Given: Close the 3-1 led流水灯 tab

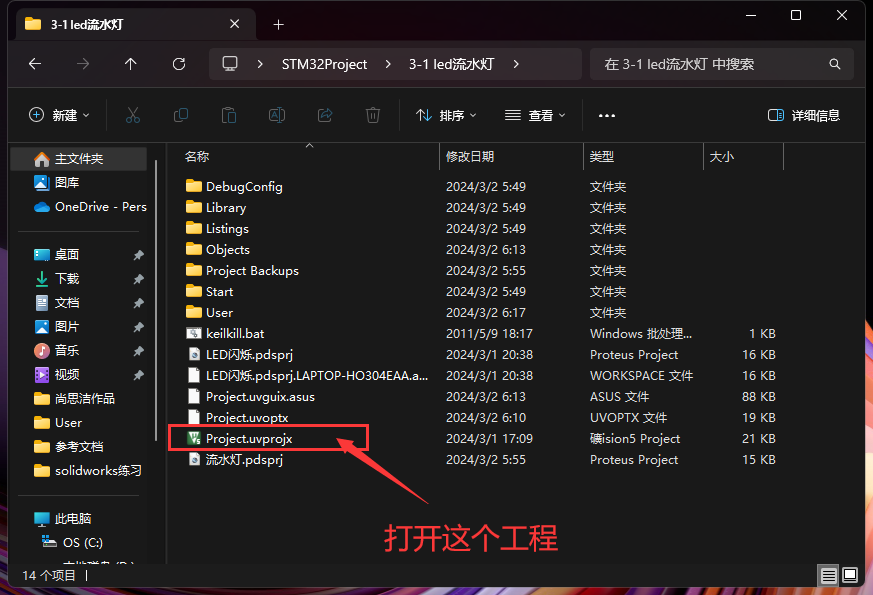Looking at the screenshot, I should (x=234, y=24).
